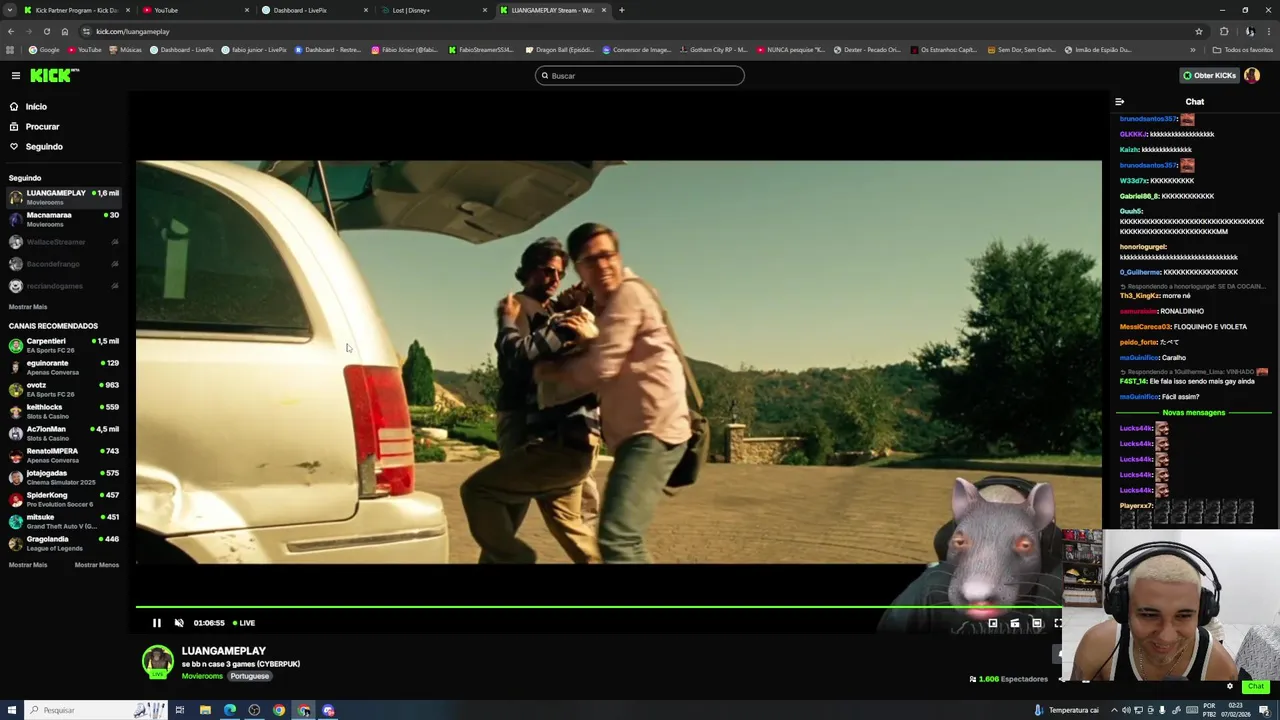Screen dimensions: 1280x720
Task: Open Windows Start menu
Action: pos(11,710)
